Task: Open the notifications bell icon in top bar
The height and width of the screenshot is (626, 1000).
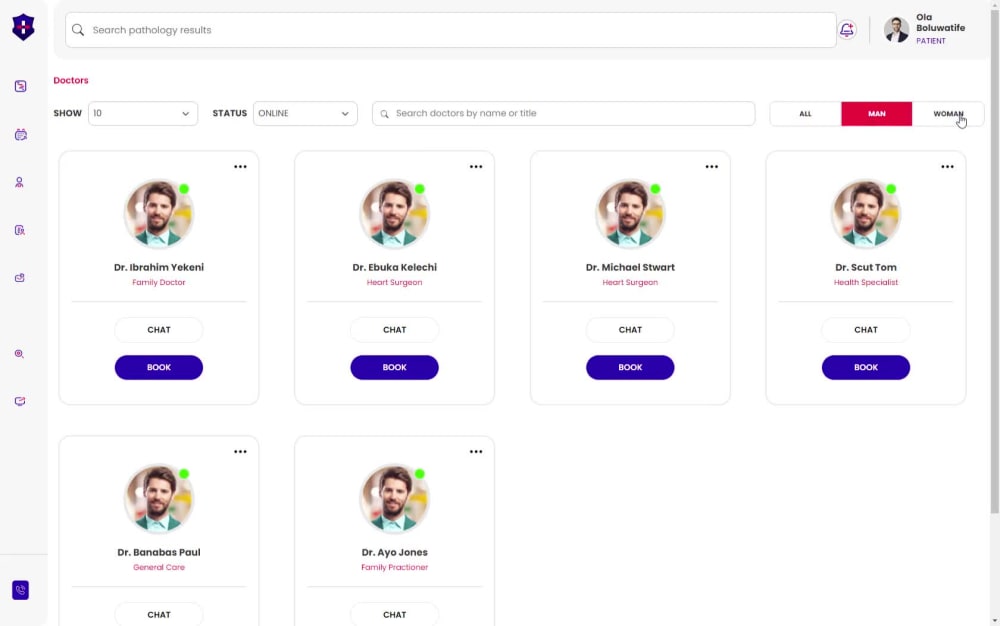Action: click(847, 29)
